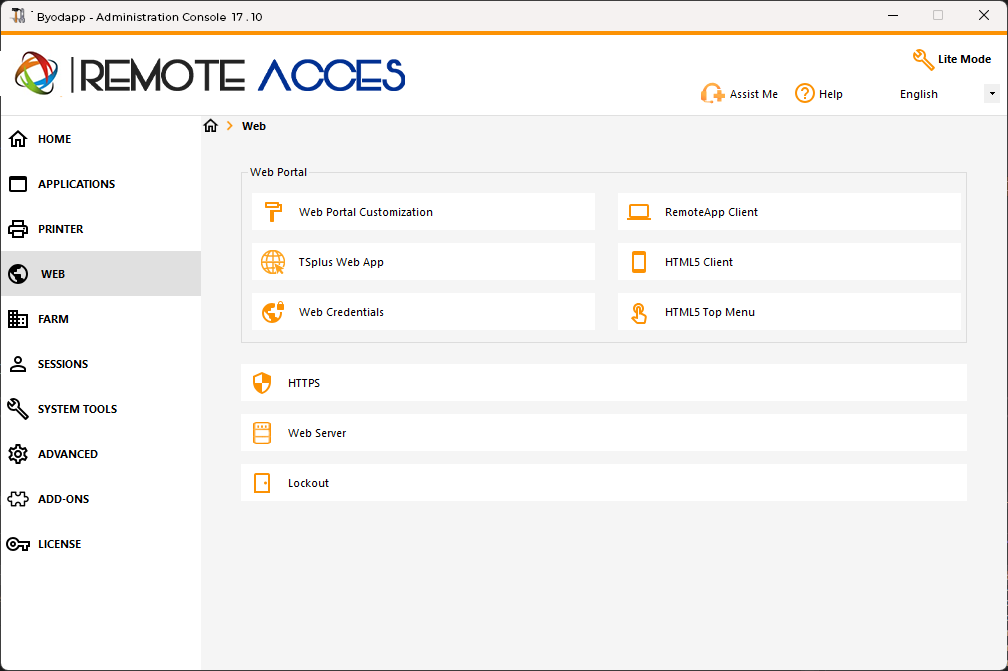The width and height of the screenshot is (1008, 671).
Task: Open FARM section
Action: tap(101, 319)
